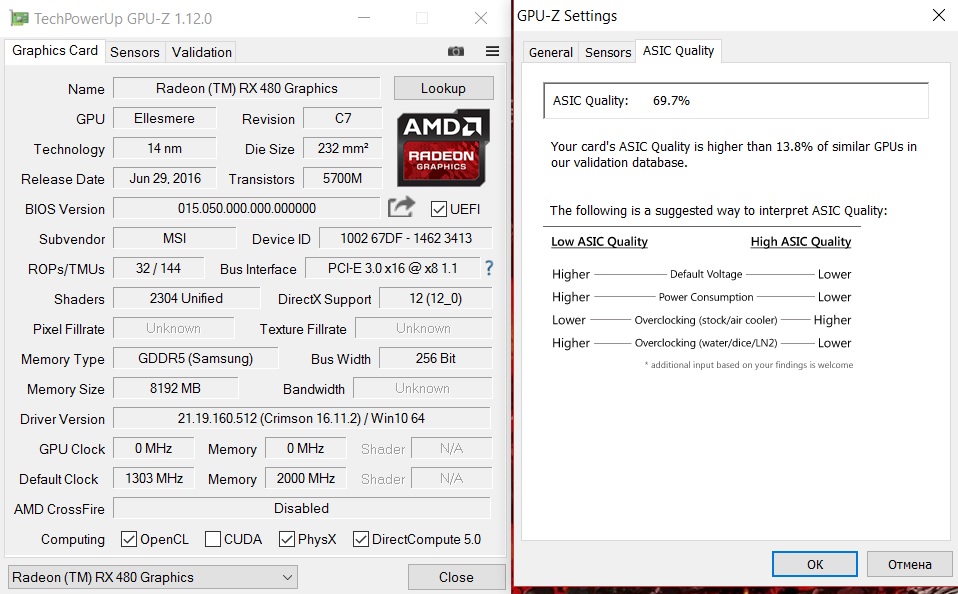Select the ASIC Quality tab

click(x=678, y=51)
